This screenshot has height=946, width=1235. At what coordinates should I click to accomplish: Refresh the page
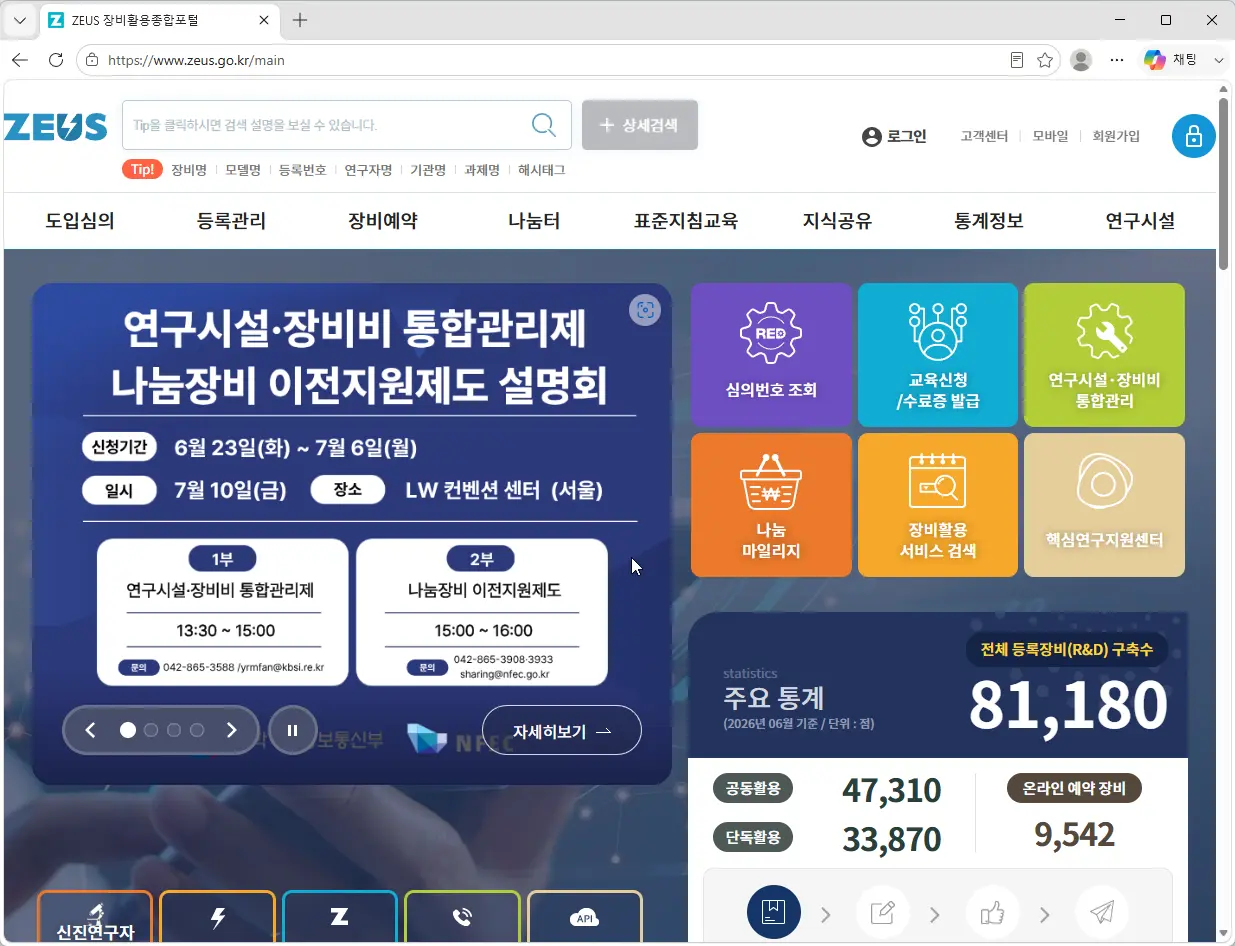point(56,60)
